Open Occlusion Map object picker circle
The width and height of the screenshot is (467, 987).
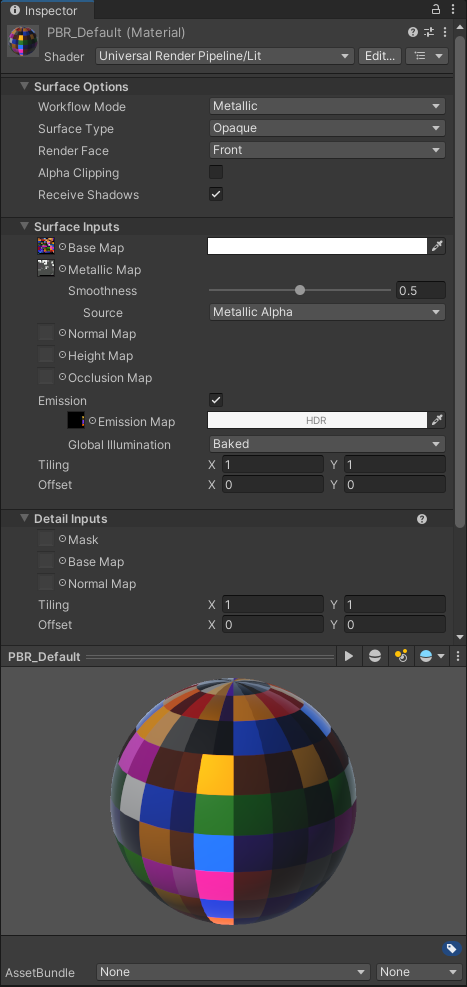coord(62,377)
